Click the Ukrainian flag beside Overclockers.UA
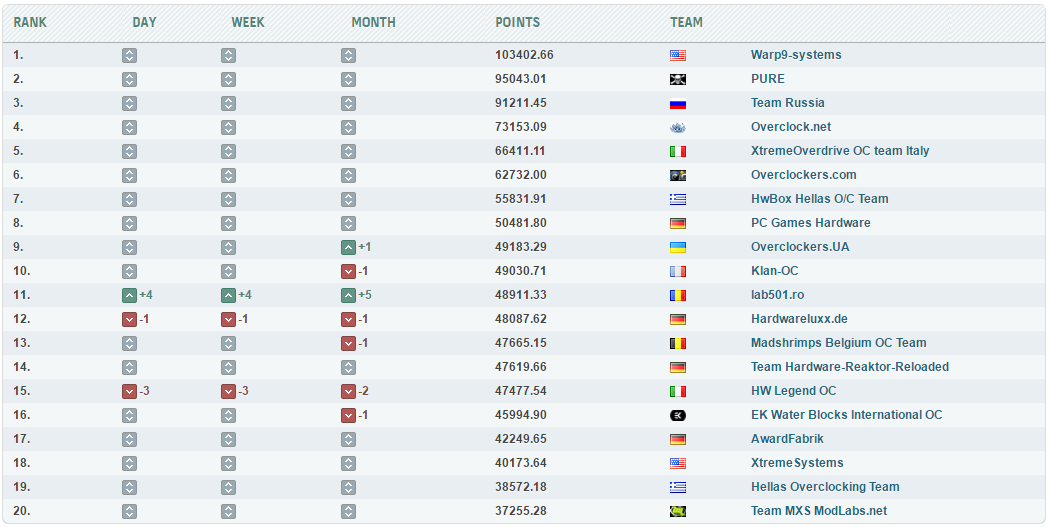1048x527 pixels. point(677,247)
